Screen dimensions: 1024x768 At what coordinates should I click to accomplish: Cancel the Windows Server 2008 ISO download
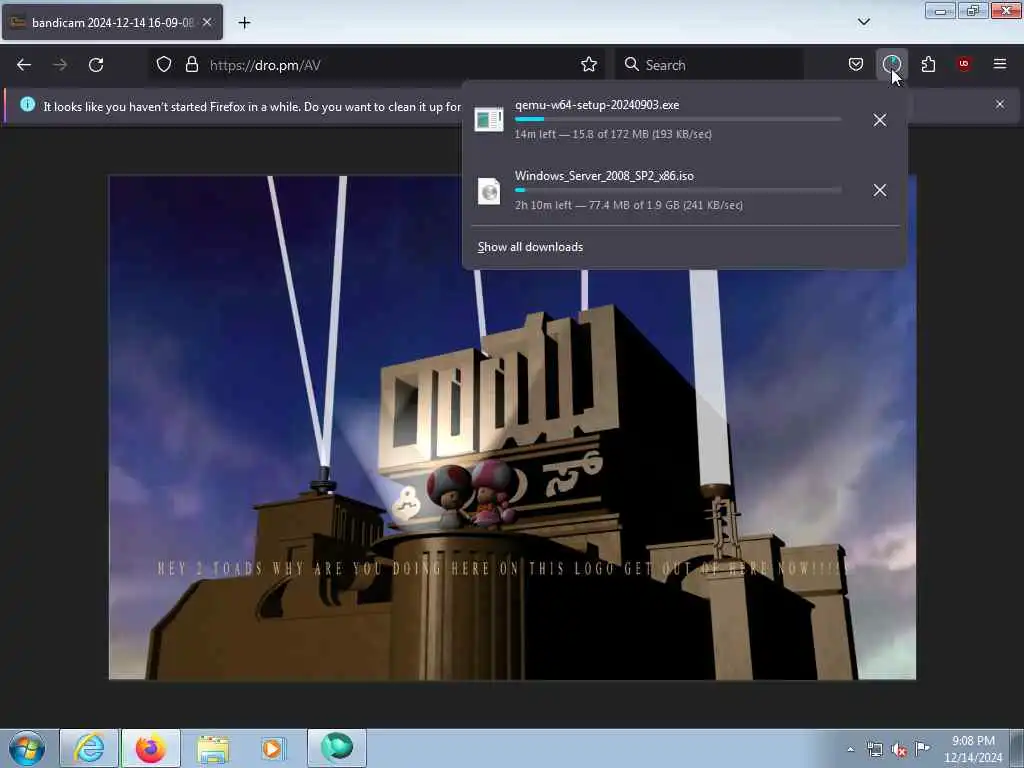click(x=880, y=190)
